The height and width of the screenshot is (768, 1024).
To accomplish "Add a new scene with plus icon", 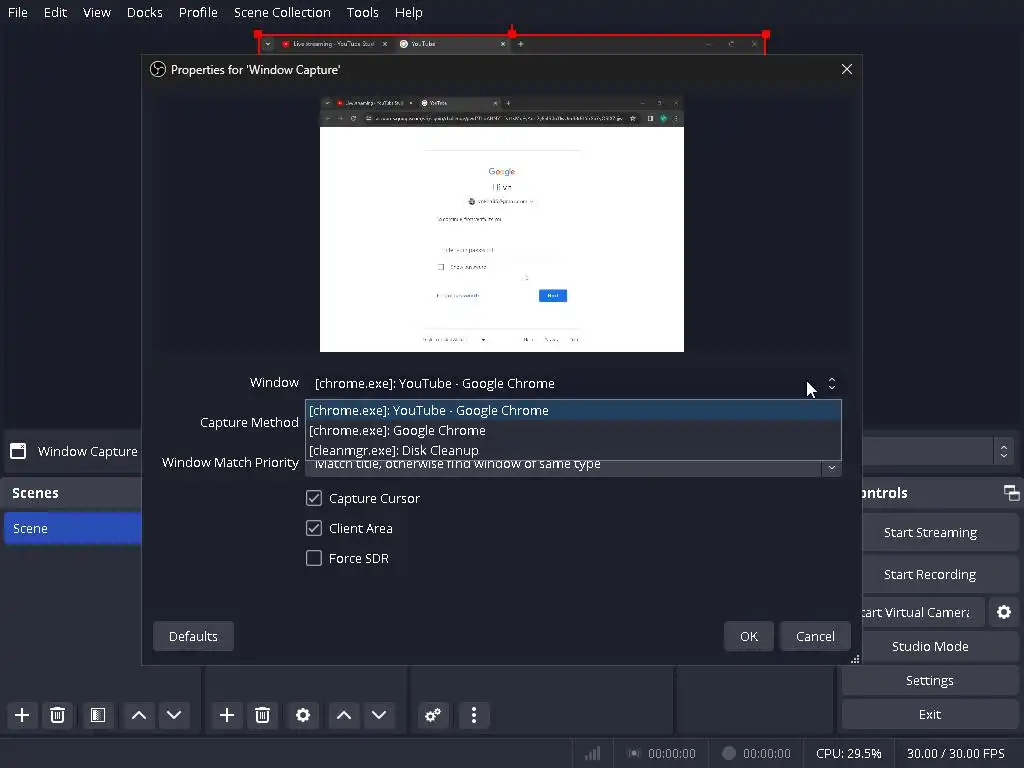I will [x=22, y=715].
